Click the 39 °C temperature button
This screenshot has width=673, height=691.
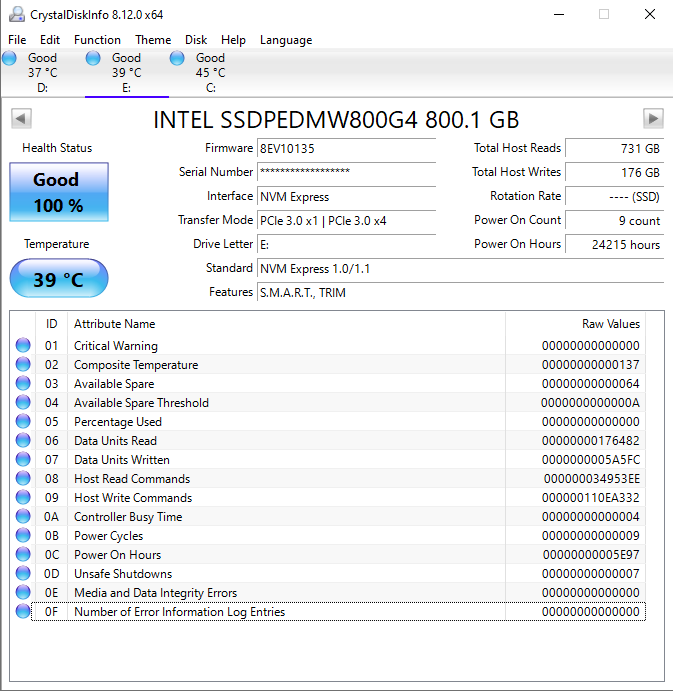click(x=58, y=279)
